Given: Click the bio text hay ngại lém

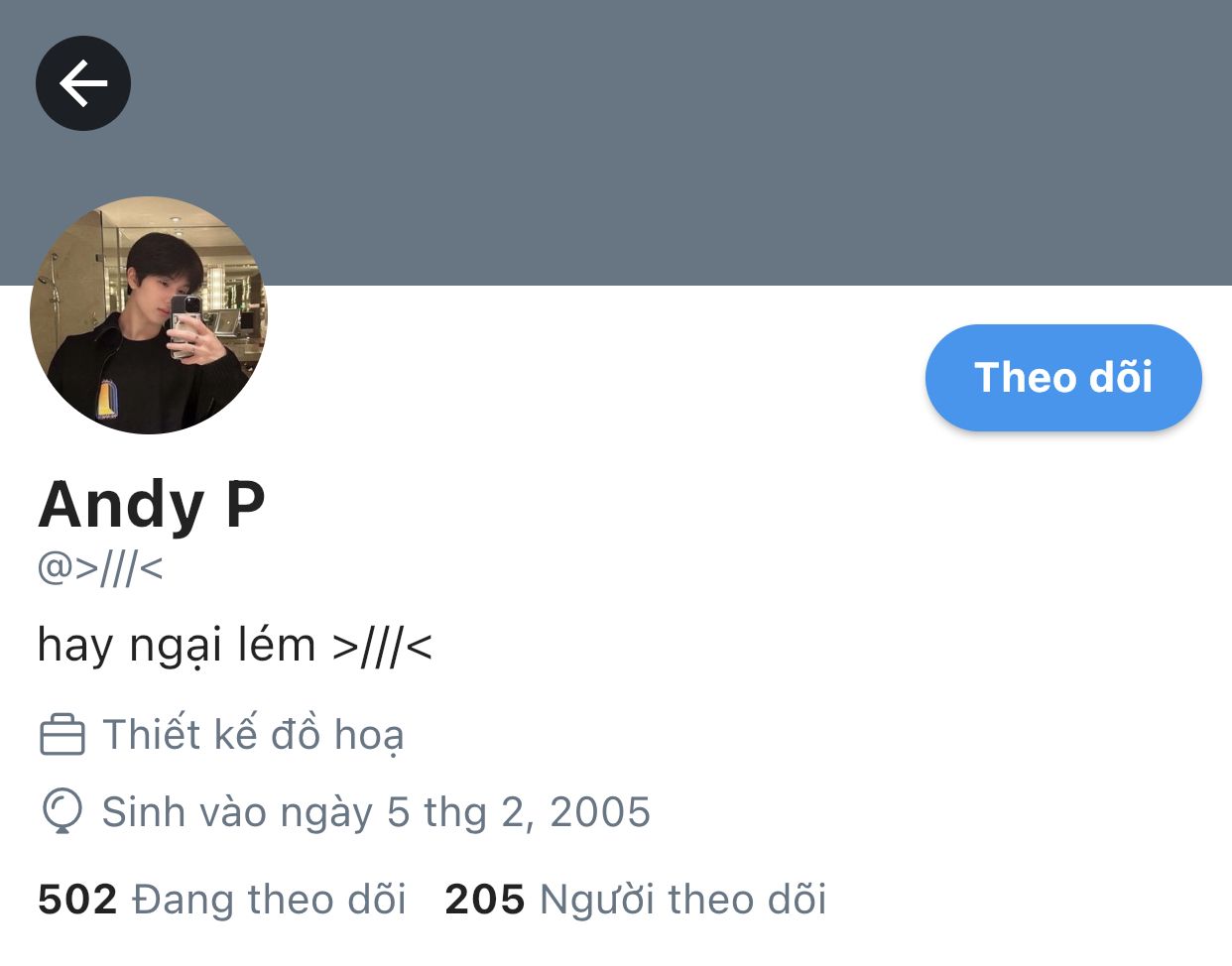Looking at the screenshot, I should [177, 646].
